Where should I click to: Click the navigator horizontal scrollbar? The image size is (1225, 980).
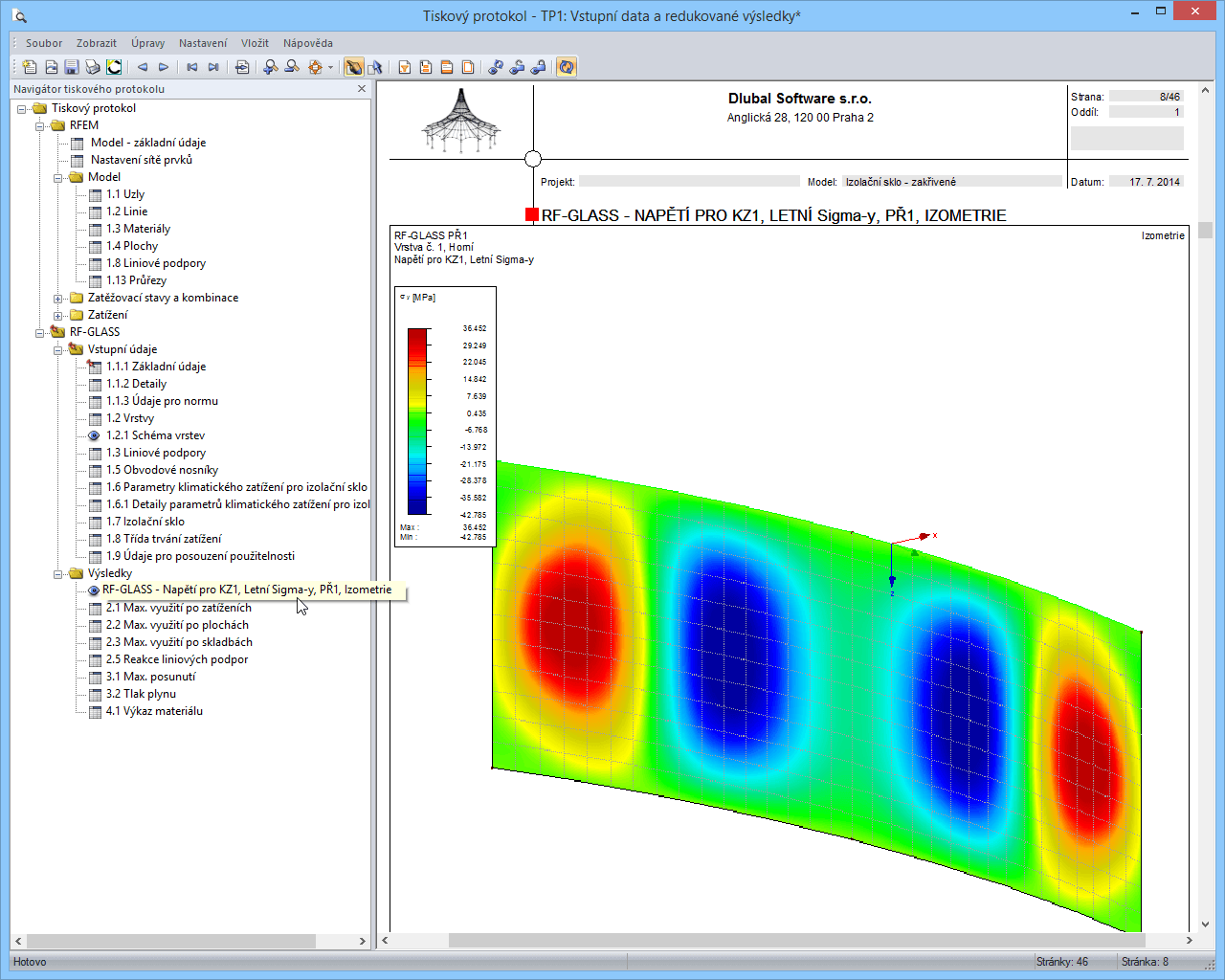coord(170,941)
